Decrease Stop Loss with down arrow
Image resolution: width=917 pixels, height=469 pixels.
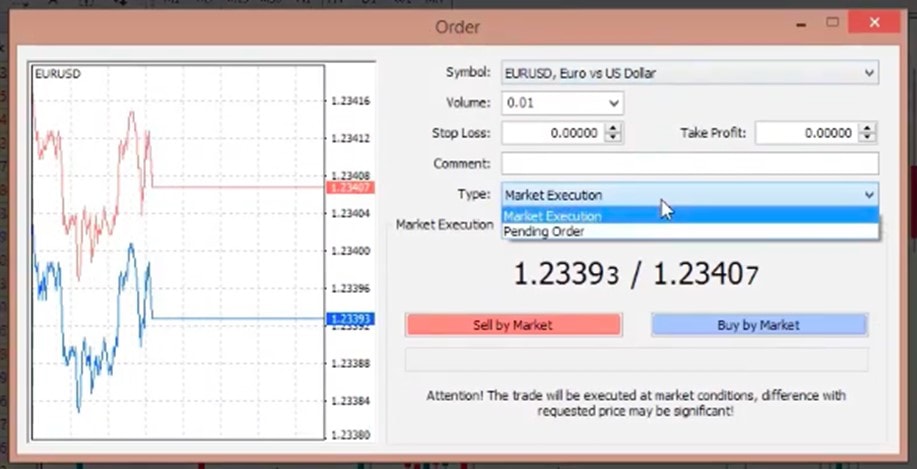click(x=613, y=138)
